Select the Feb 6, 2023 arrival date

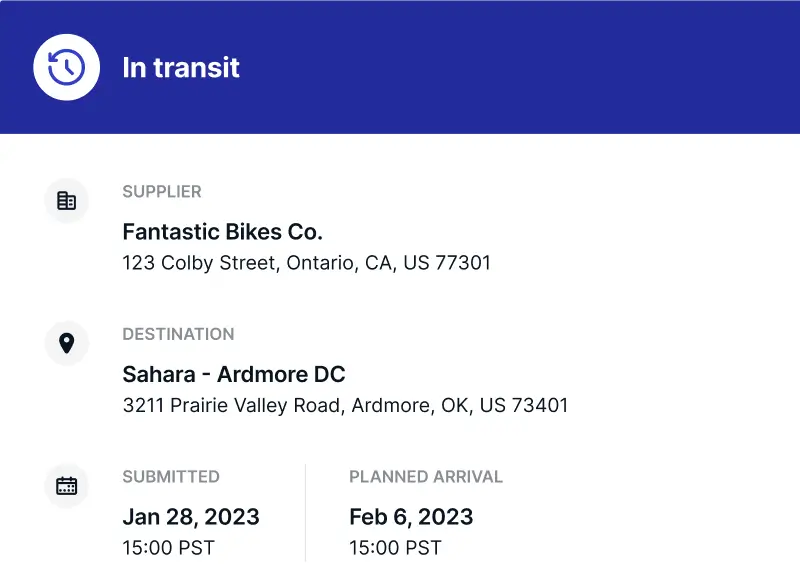tap(411, 517)
